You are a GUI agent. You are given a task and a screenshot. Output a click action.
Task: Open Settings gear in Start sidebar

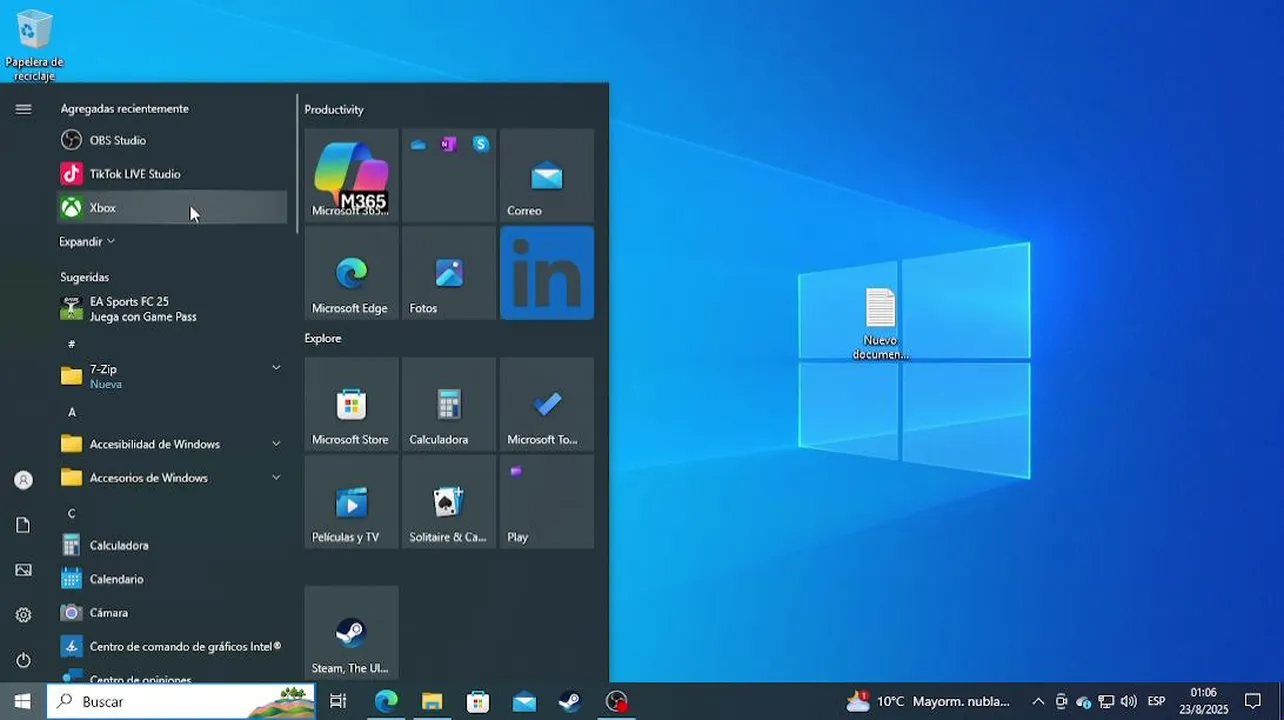(23, 615)
